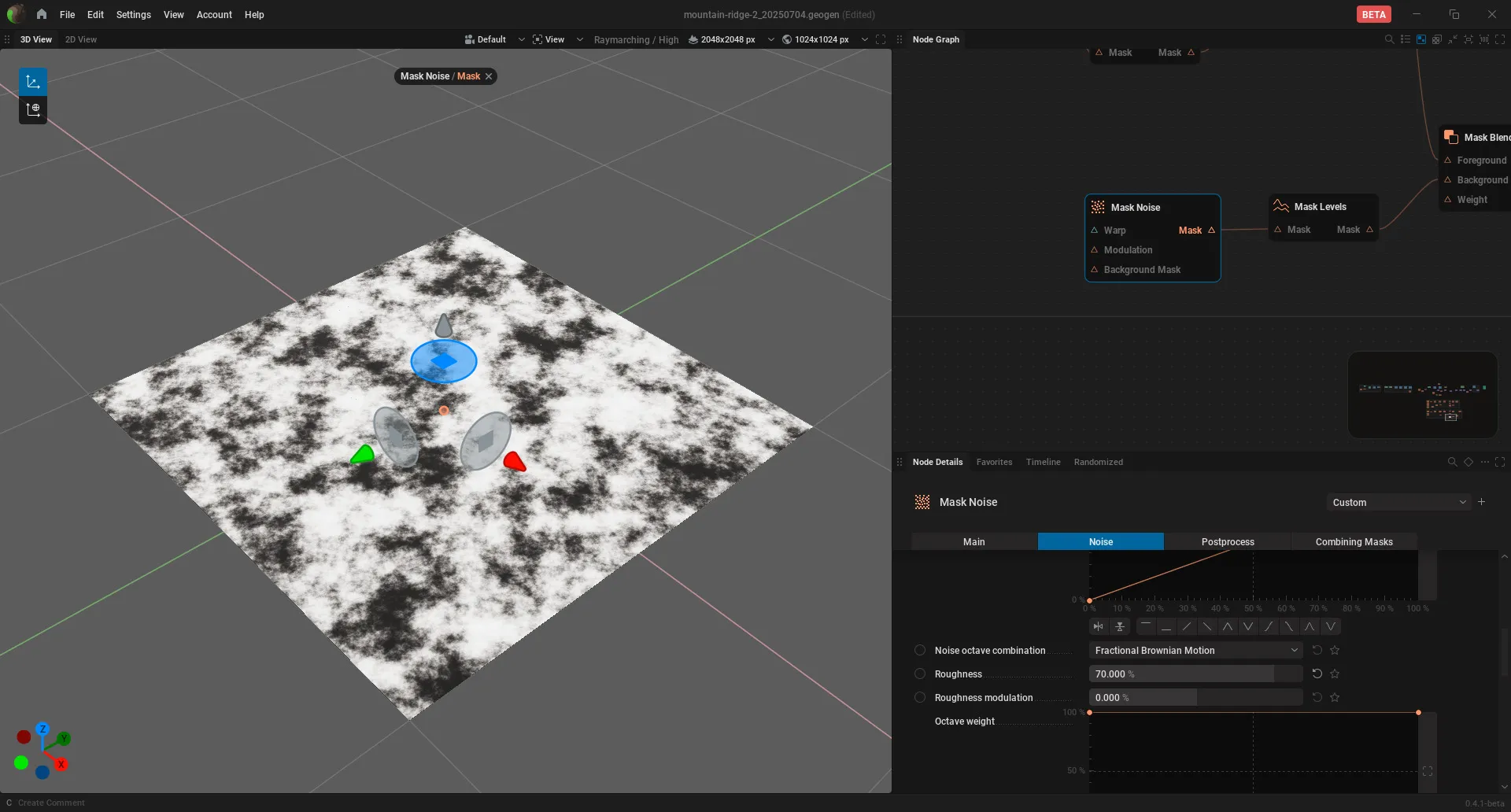Maximize the 3D View panel
The image size is (1511, 812).
click(x=881, y=39)
